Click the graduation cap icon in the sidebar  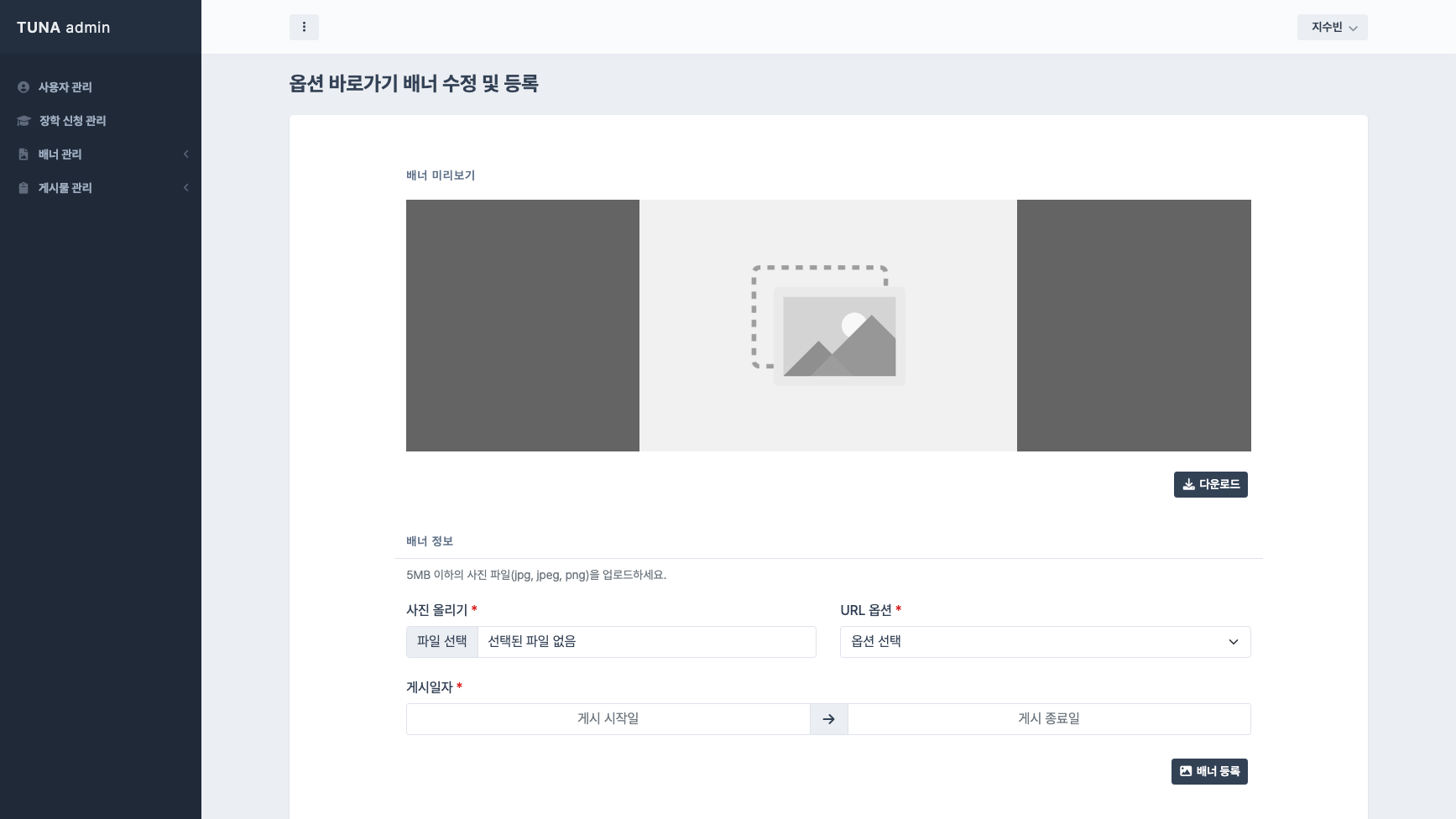[23, 121]
